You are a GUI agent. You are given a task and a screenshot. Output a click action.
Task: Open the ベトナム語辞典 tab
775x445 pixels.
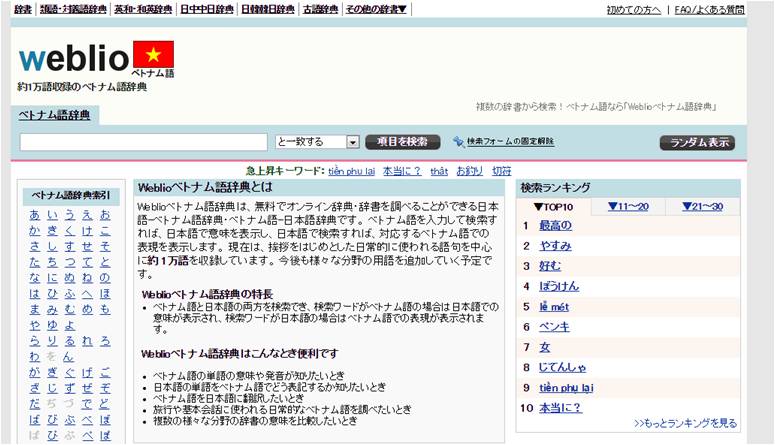(x=54, y=115)
